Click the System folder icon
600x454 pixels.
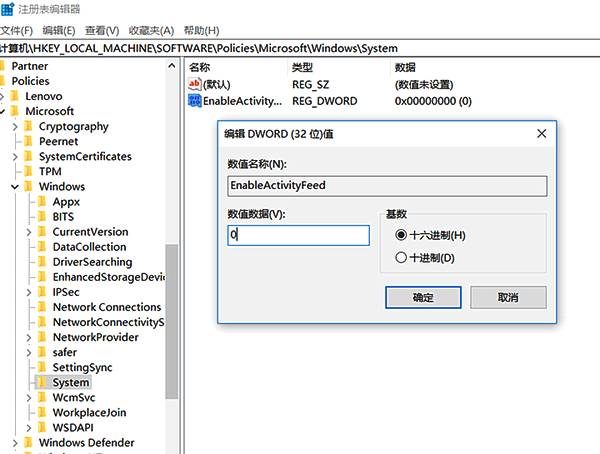[42, 382]
